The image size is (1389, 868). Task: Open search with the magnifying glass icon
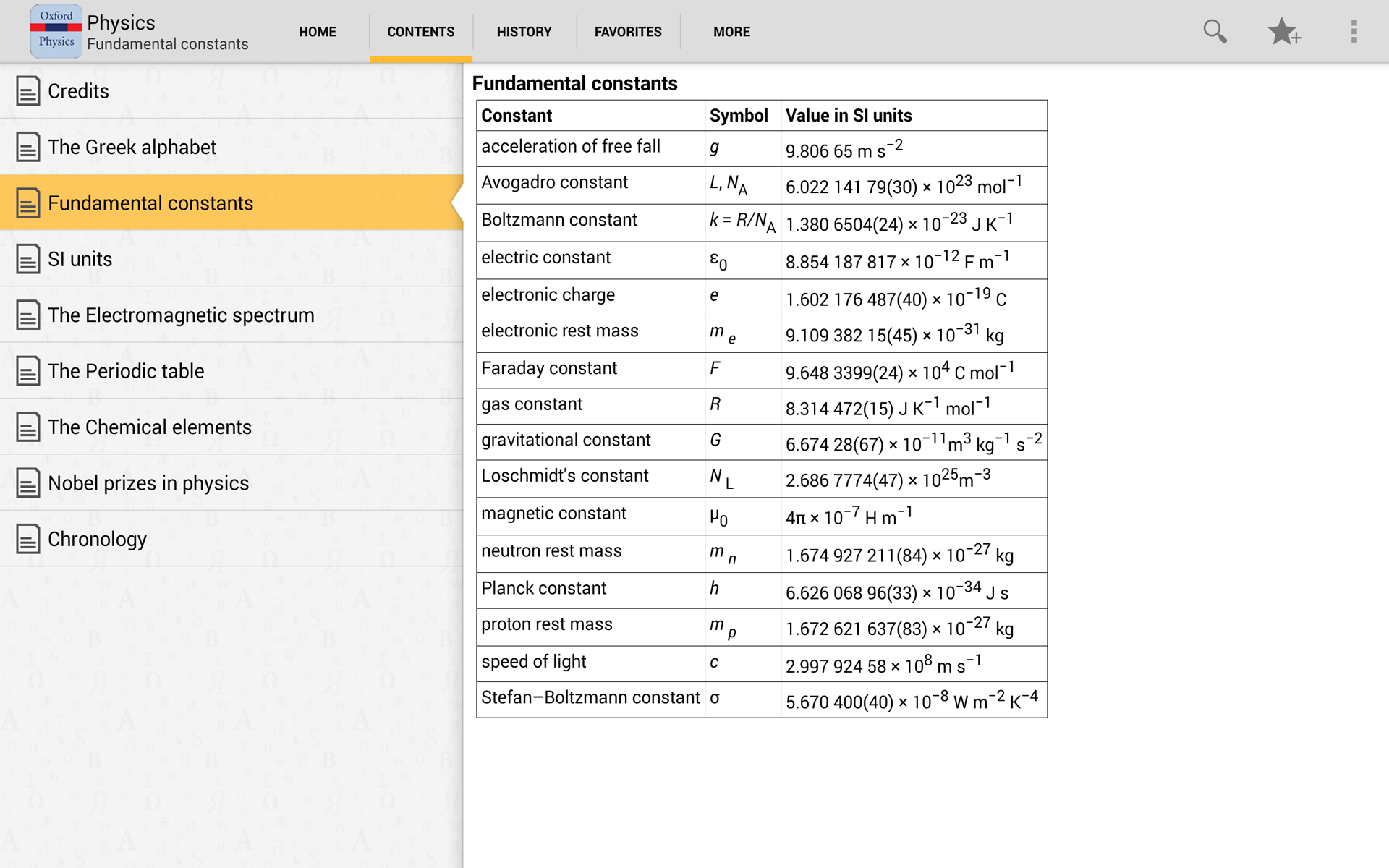[1215, 31]
